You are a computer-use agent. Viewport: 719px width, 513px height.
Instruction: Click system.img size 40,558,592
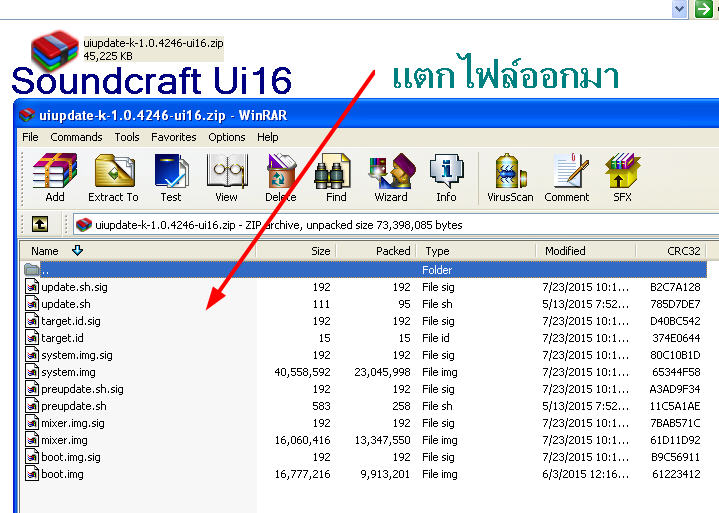point(302,372)
